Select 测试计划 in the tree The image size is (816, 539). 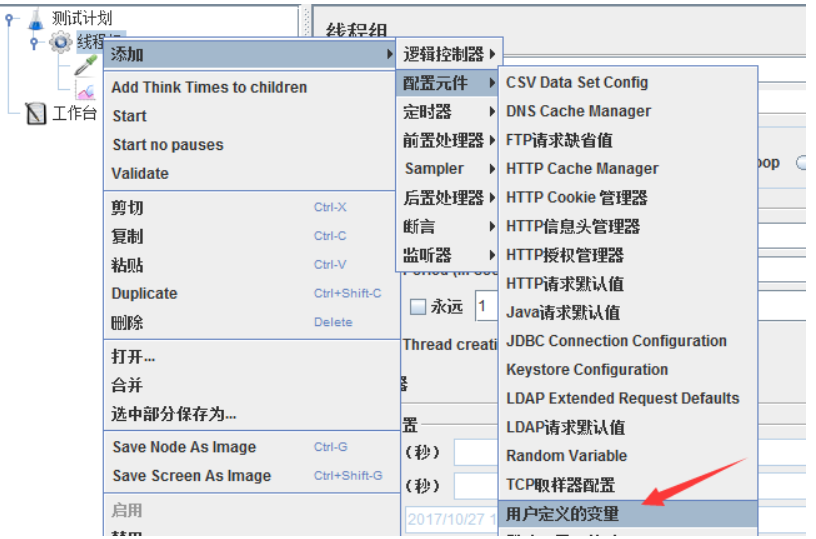(82, 18)
